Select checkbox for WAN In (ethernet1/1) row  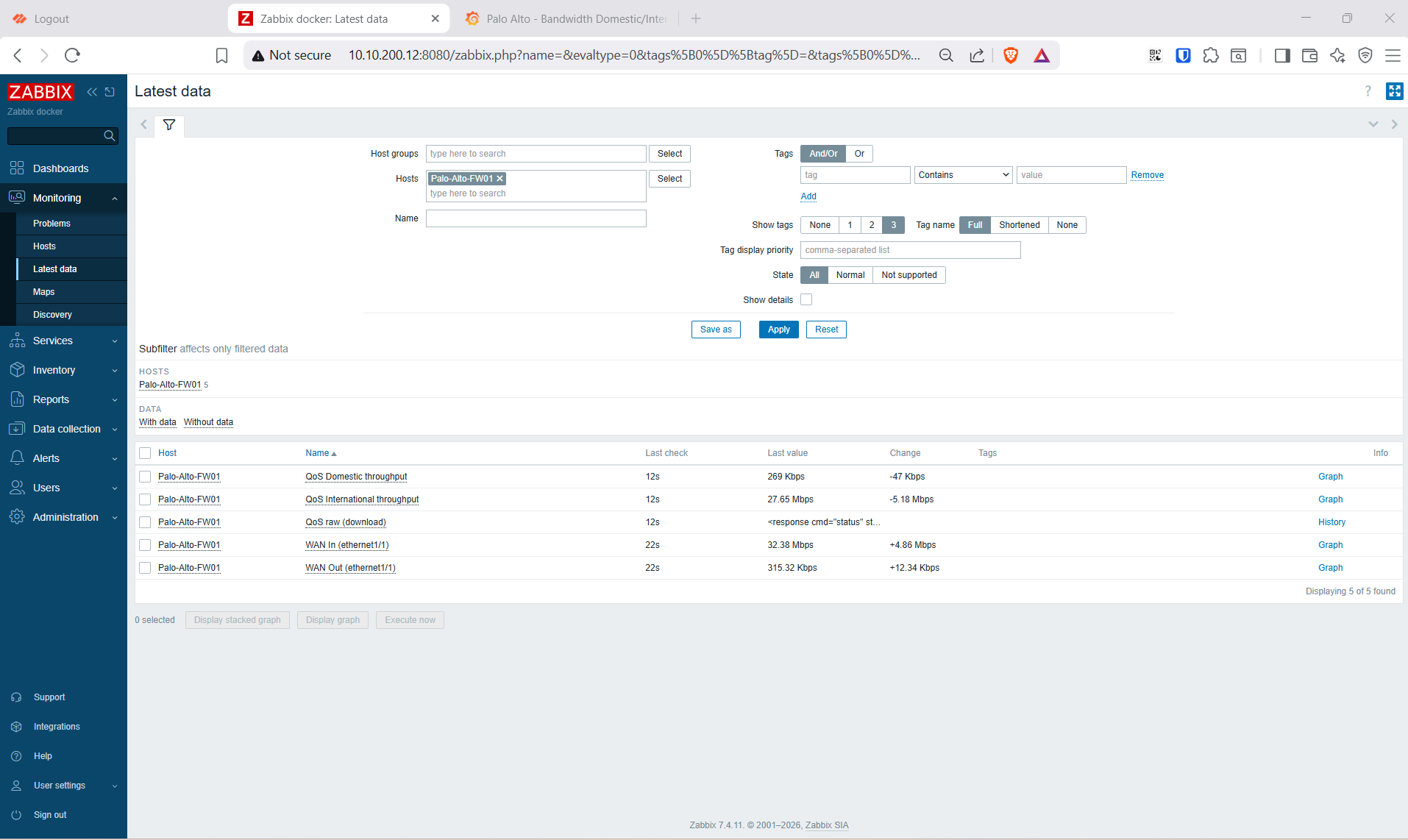point(145,545)
